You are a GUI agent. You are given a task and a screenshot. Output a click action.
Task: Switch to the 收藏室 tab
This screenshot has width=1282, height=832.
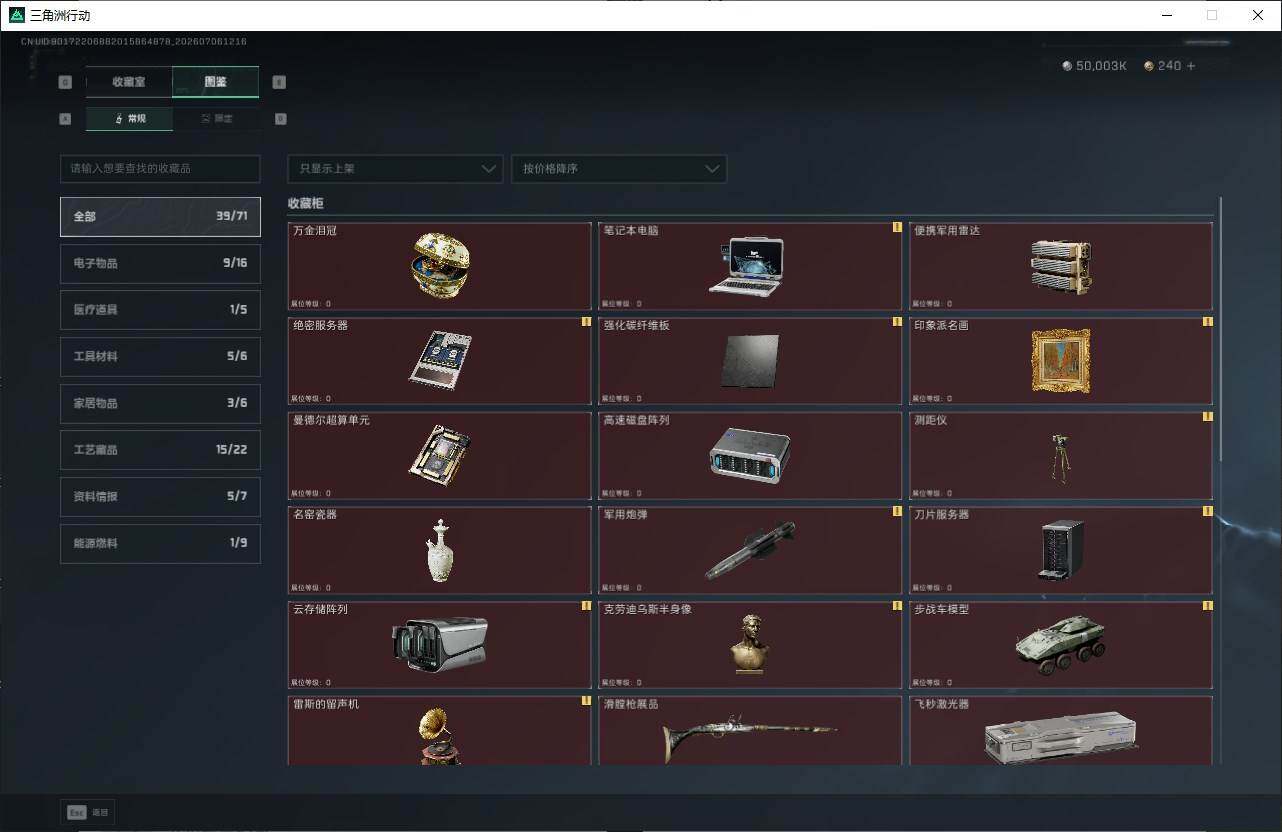129,82
